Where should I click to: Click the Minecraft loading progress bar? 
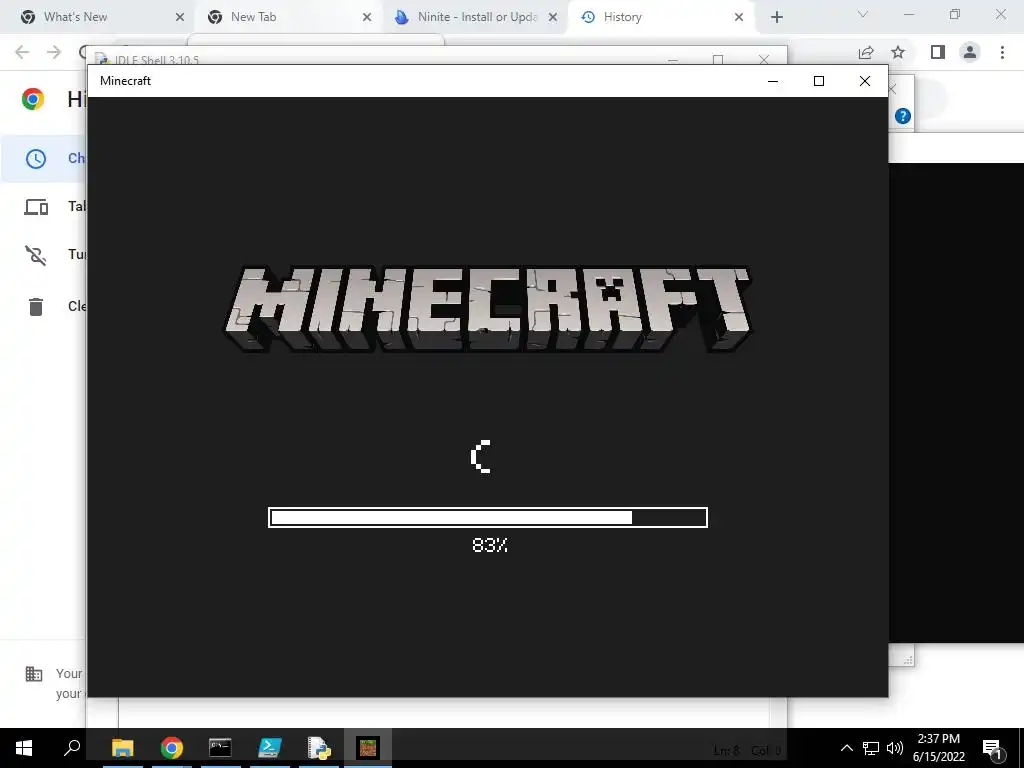coord(488,517)
